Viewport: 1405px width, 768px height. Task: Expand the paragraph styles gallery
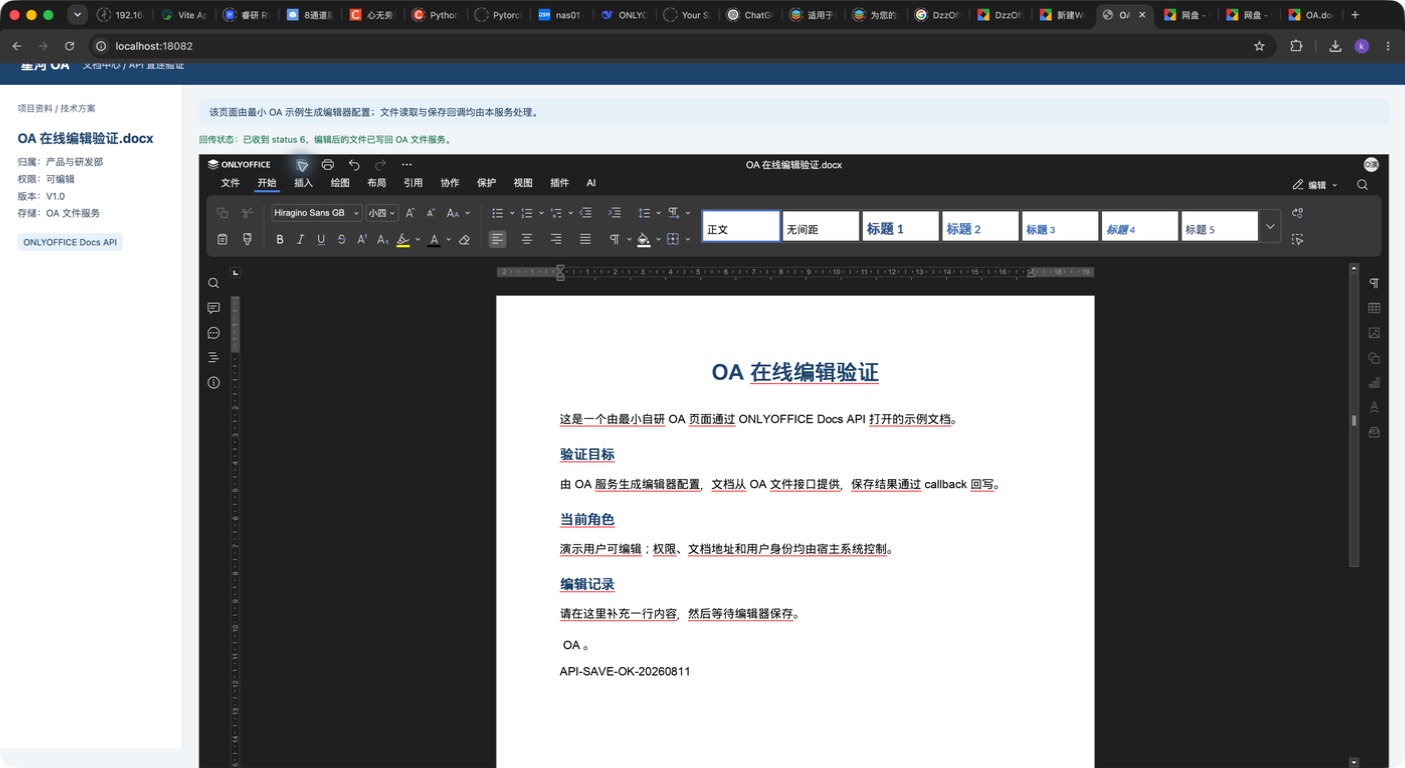1270,226
